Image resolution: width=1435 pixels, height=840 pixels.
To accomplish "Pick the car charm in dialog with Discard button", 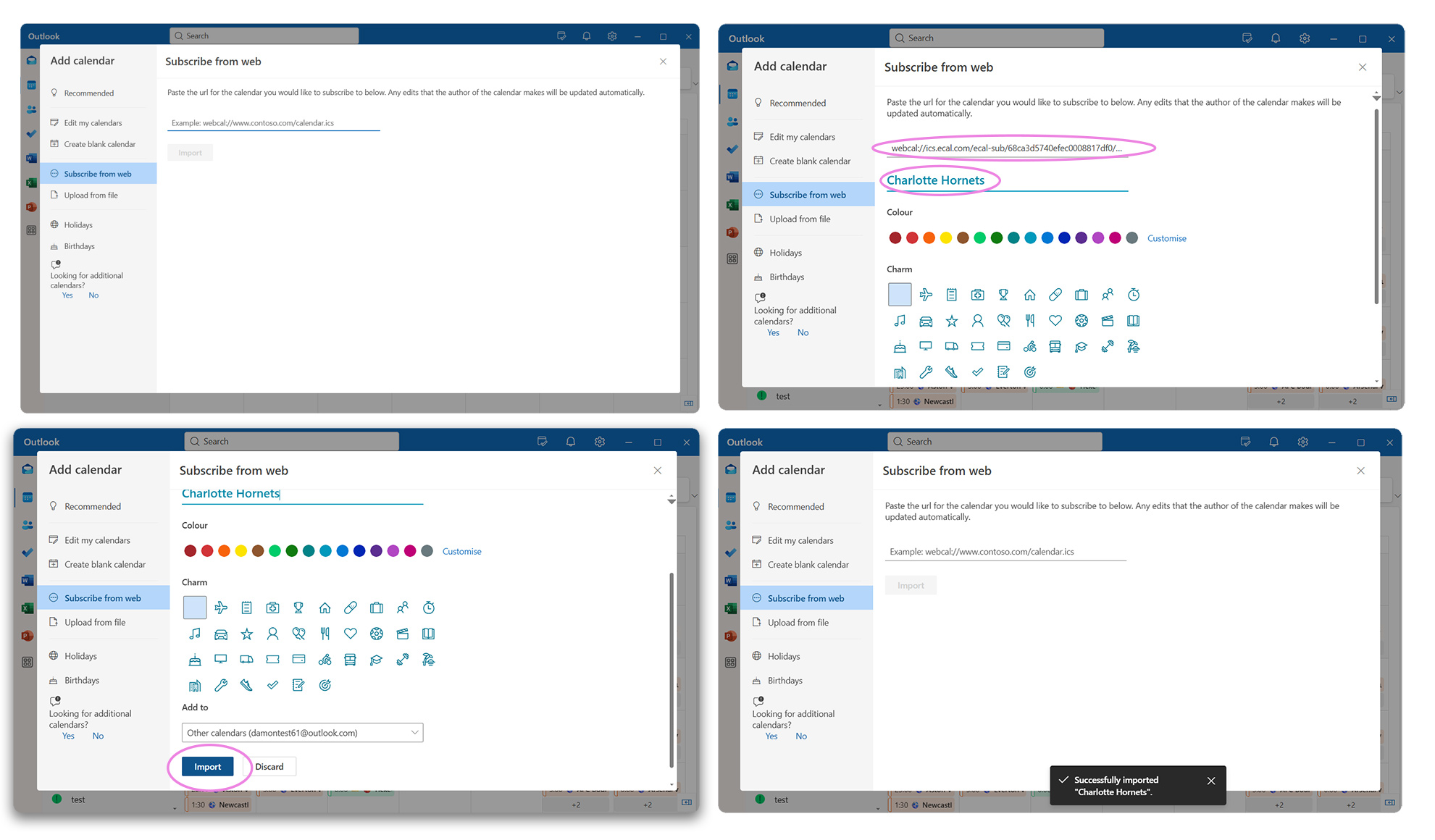I will click(x=221, y=634).
